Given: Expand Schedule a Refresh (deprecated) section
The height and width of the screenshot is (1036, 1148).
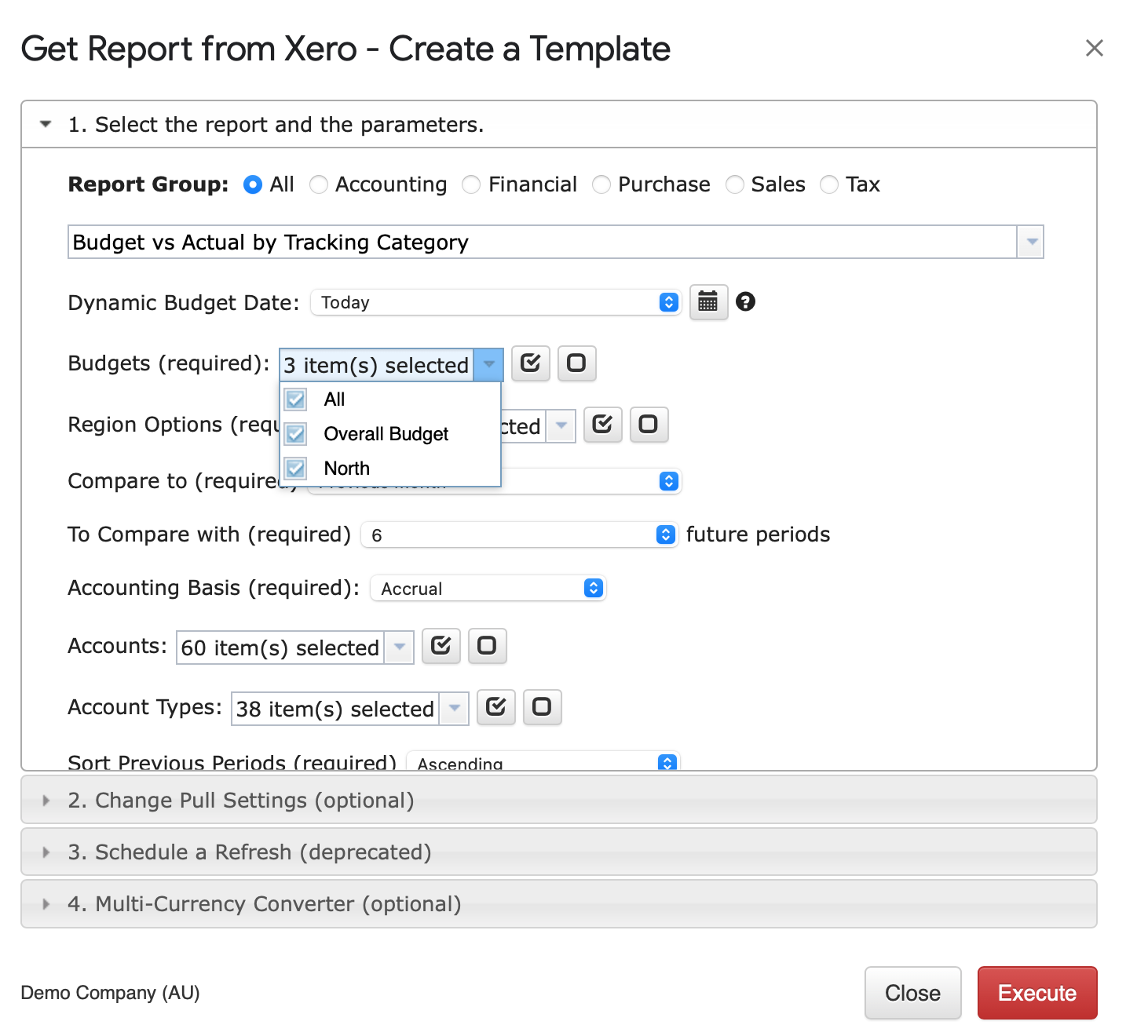Looking at the screenshot, I should tap(558, 852).
